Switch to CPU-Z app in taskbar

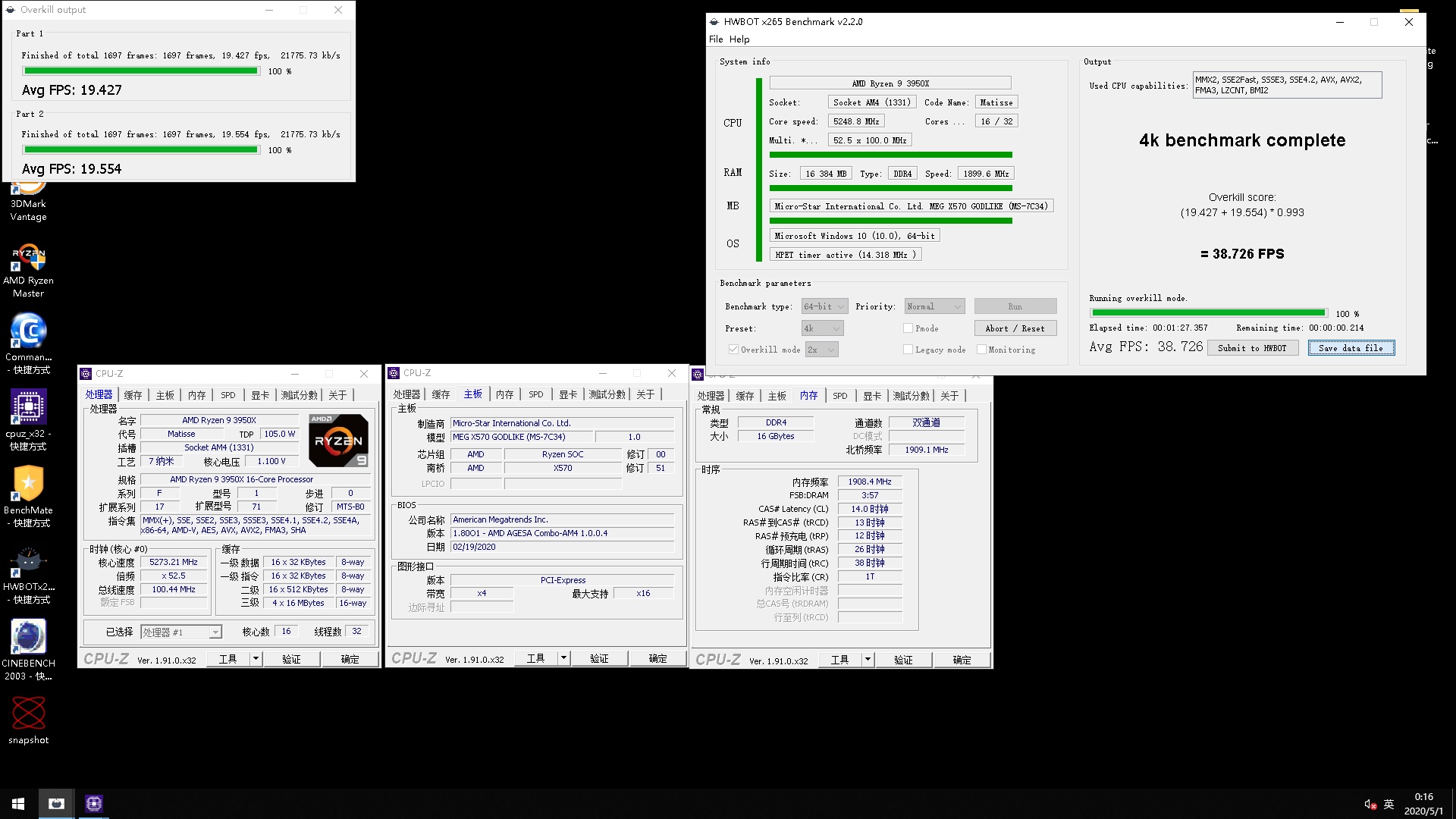coord(93,804)
